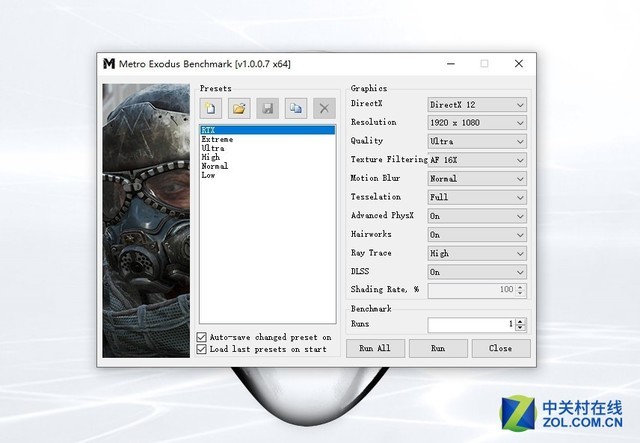This screenshot has width=640, height=443.
Task: Open the DirectX dropdown
Action: (477, 105)
